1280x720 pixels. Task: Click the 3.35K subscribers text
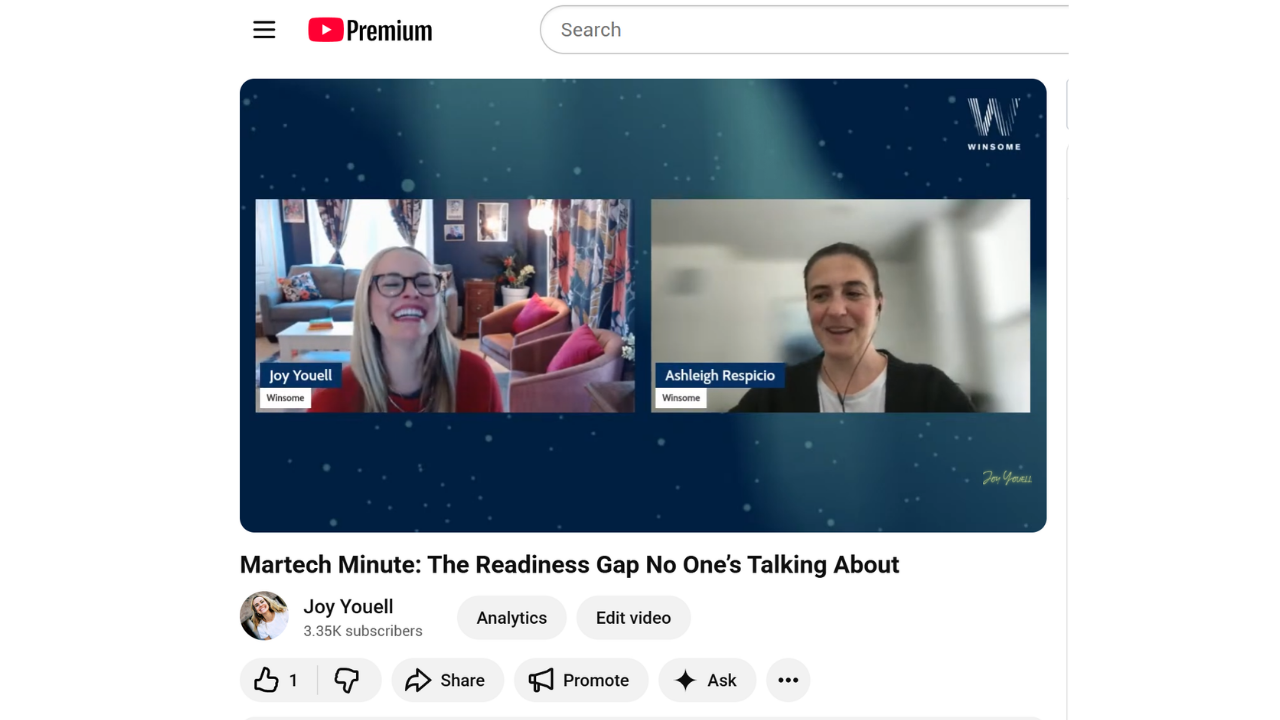pos(362,630)
